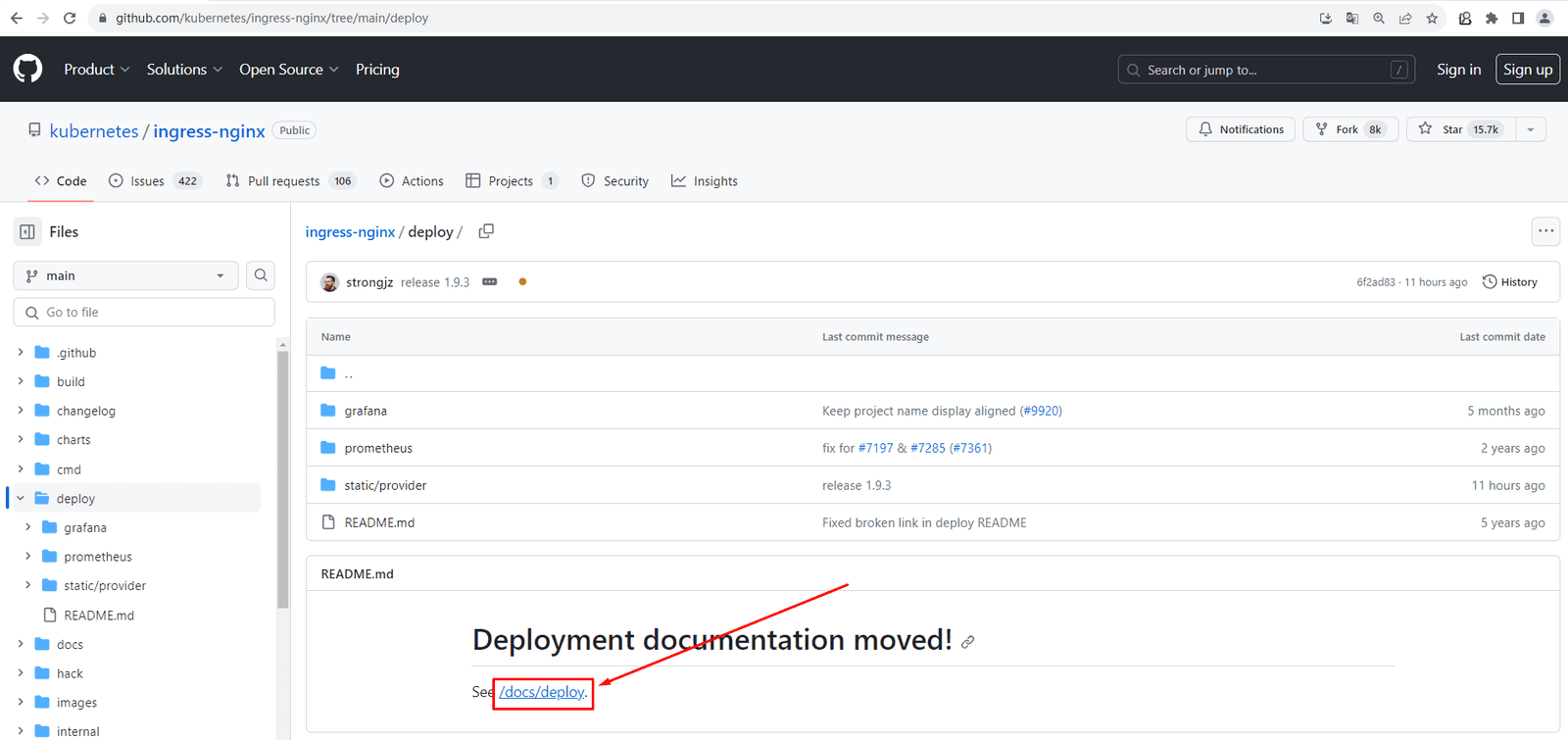Click the ingress-nginx repository name link

[209, 130]
